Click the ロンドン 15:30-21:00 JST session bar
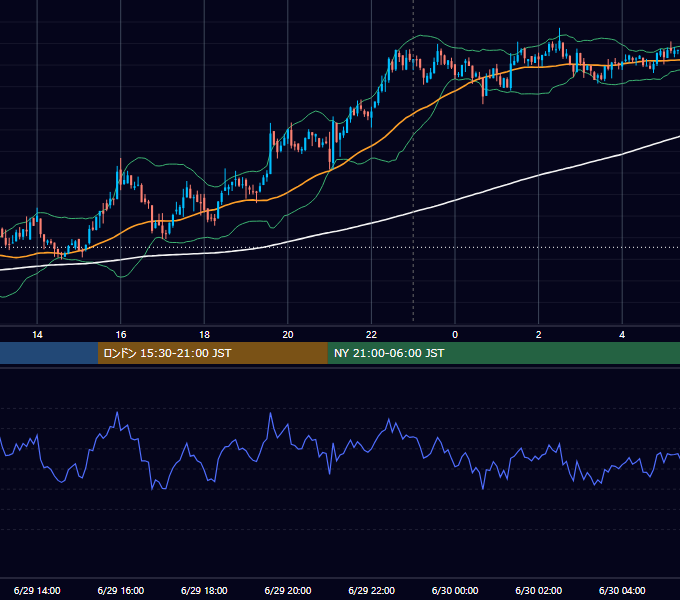The height and width of the screenshot is (600, 680). [212, 353]
